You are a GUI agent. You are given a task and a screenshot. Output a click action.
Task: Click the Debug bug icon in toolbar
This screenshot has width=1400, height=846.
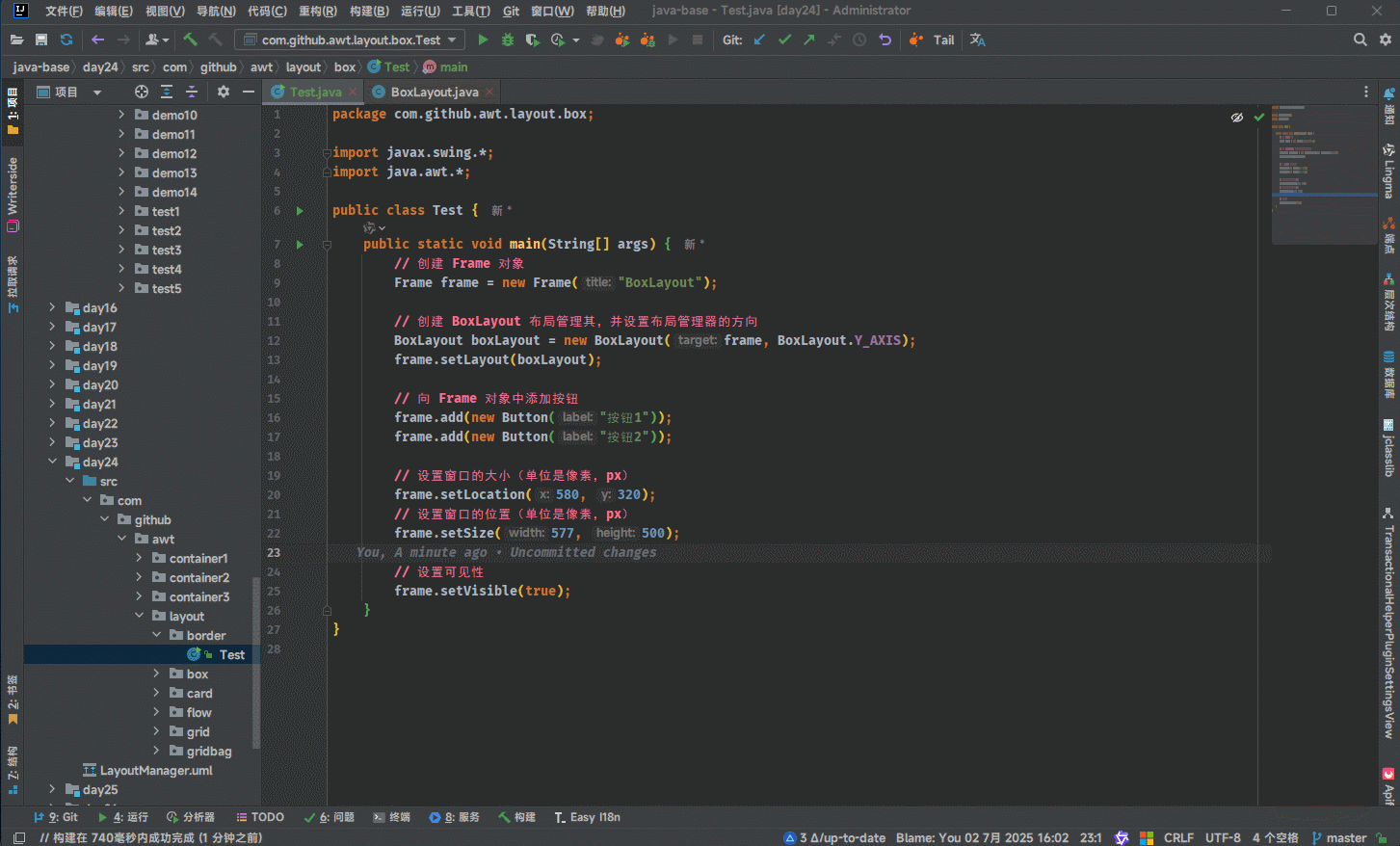click(x=508, y=40)
